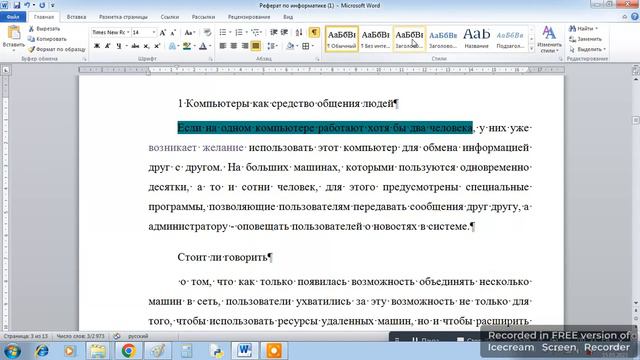Decrease font size with shrink icon
640x360 pixels.
pyautogui.click(x=173, y=33)
